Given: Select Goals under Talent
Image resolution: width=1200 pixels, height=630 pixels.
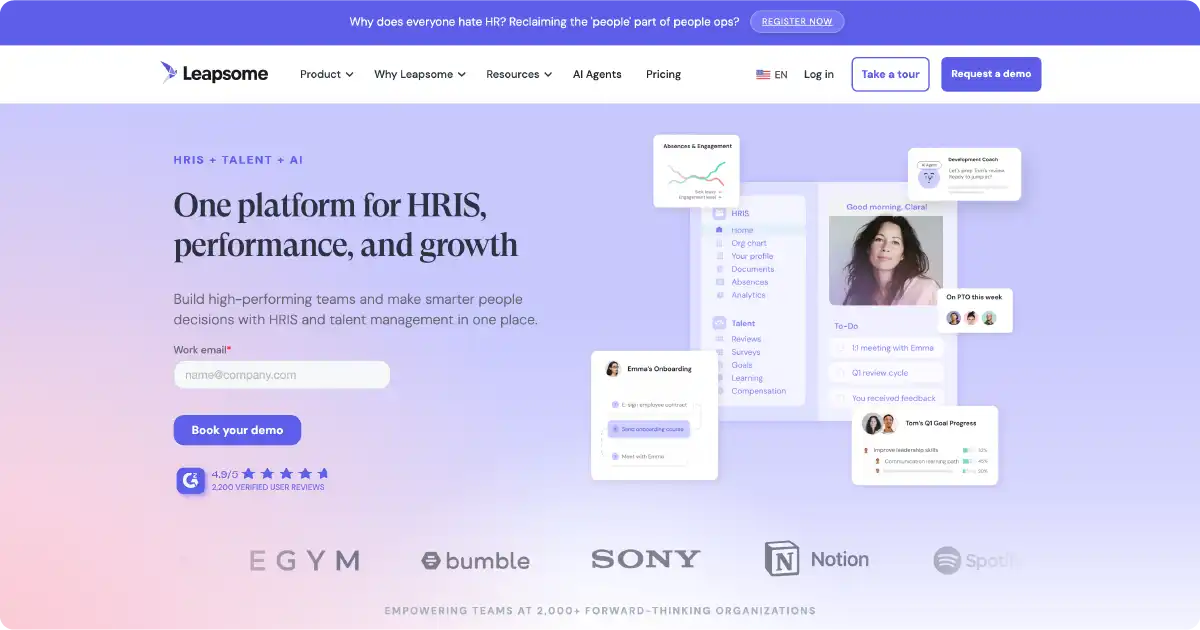Looking at the screenshot, I should (x=742, y=365).
